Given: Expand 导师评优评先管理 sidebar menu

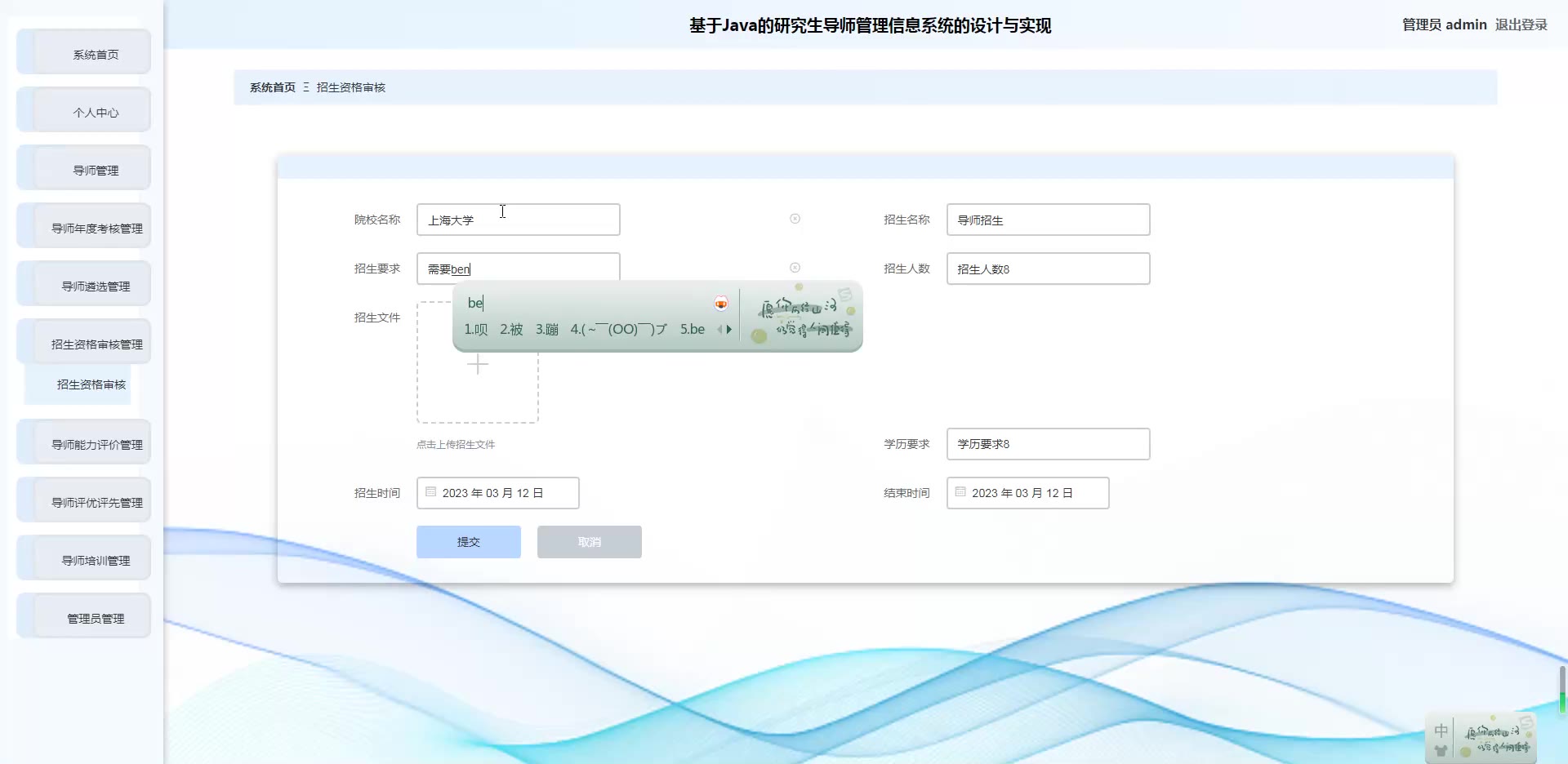Looking at the screenshot, I should (84, 500).
